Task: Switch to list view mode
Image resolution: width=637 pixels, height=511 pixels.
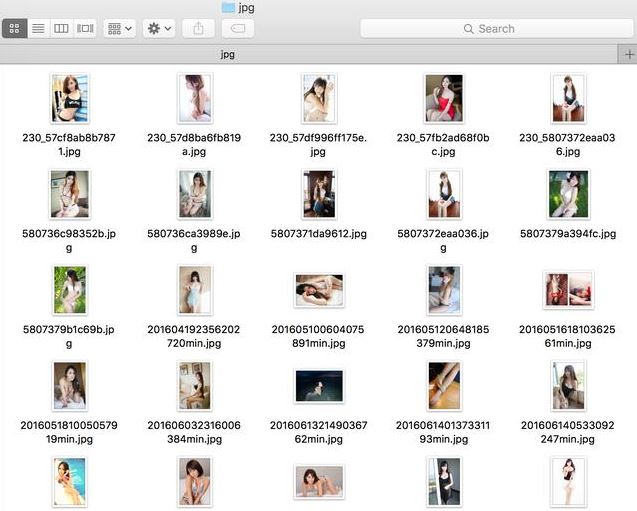Action: [38, 28]
